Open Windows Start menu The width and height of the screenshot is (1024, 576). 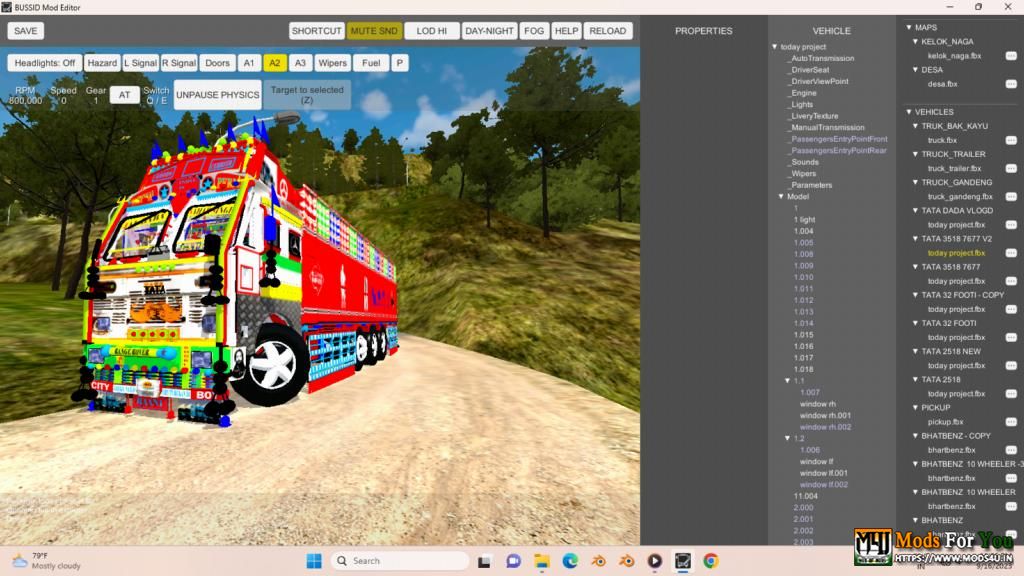pyautogui.click(x=314, y=561)
